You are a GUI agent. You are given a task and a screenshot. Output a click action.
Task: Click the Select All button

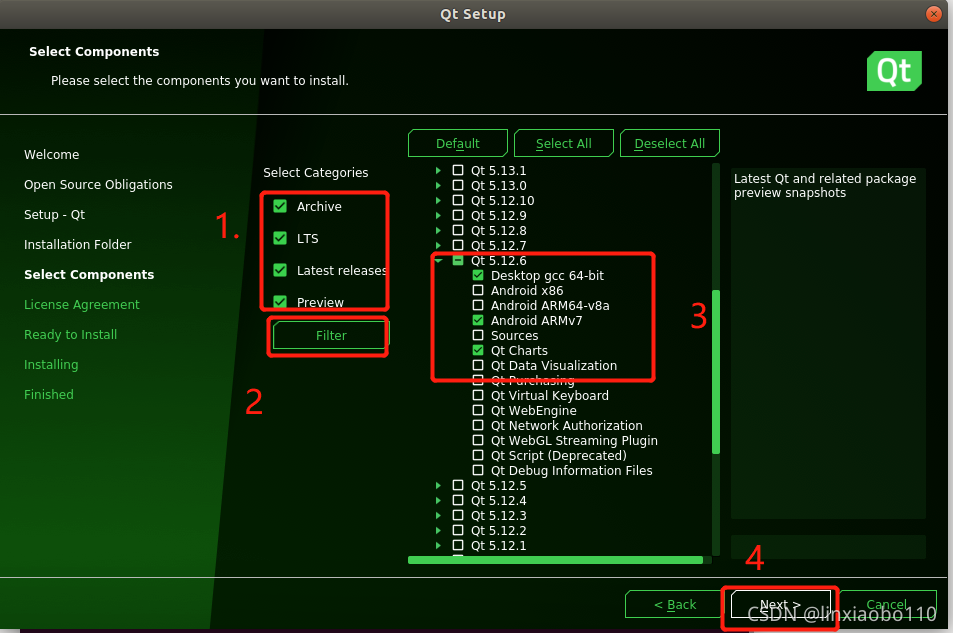pyautogui.click(x=563, y=144)
